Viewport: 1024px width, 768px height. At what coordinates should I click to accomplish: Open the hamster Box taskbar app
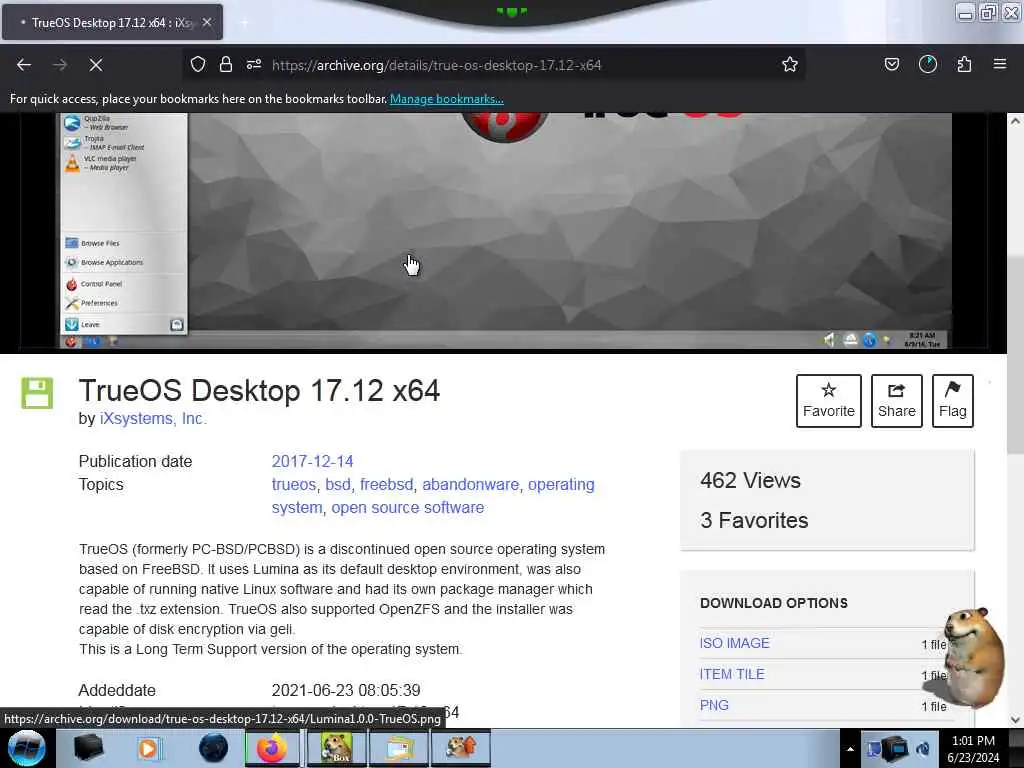(336, 748)
